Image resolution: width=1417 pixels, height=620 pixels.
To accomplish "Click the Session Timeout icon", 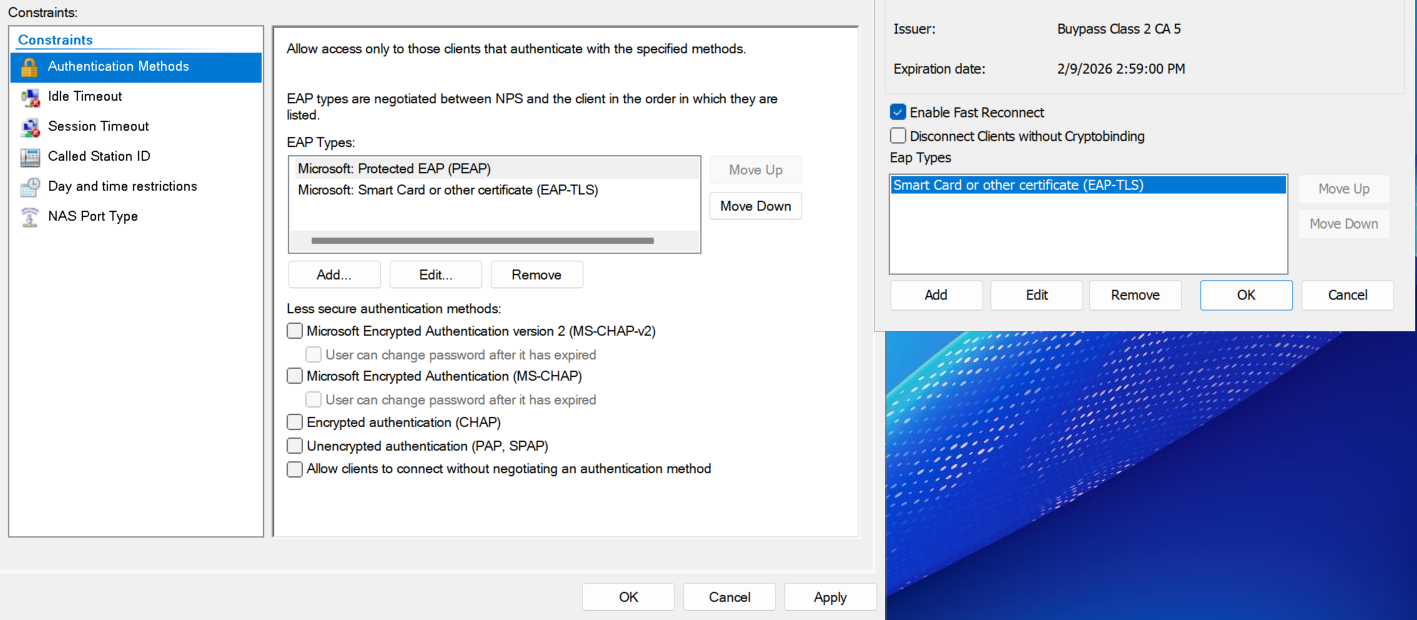I will point(30,127).
